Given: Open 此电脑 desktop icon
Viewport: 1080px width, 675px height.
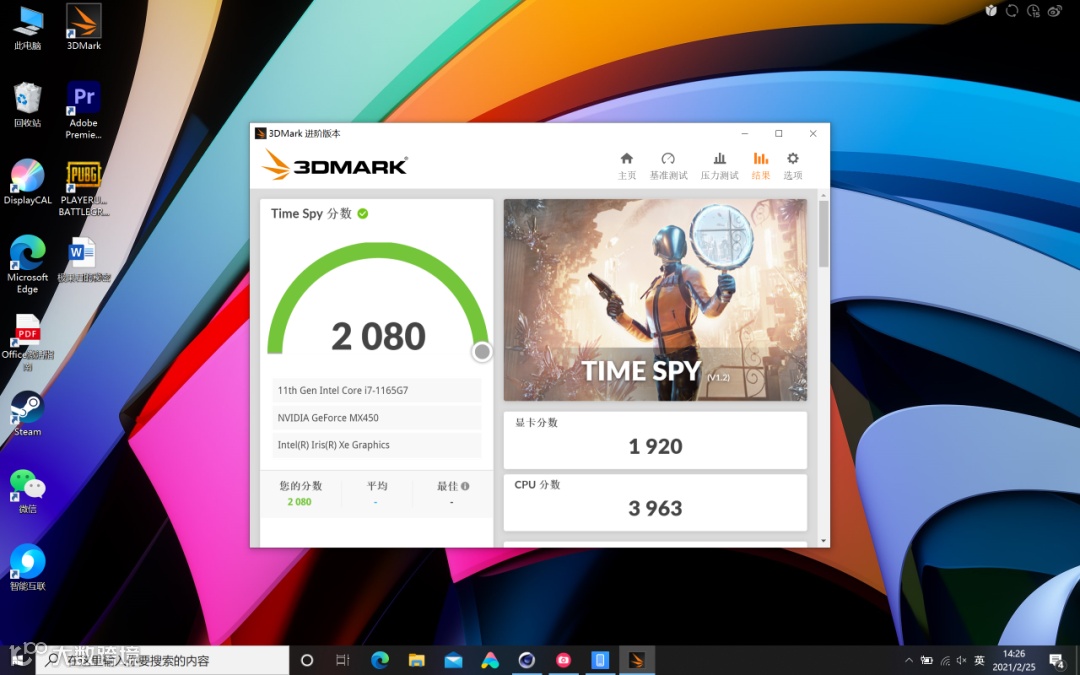Looking at the screenshot, I should tap(28, 28).
